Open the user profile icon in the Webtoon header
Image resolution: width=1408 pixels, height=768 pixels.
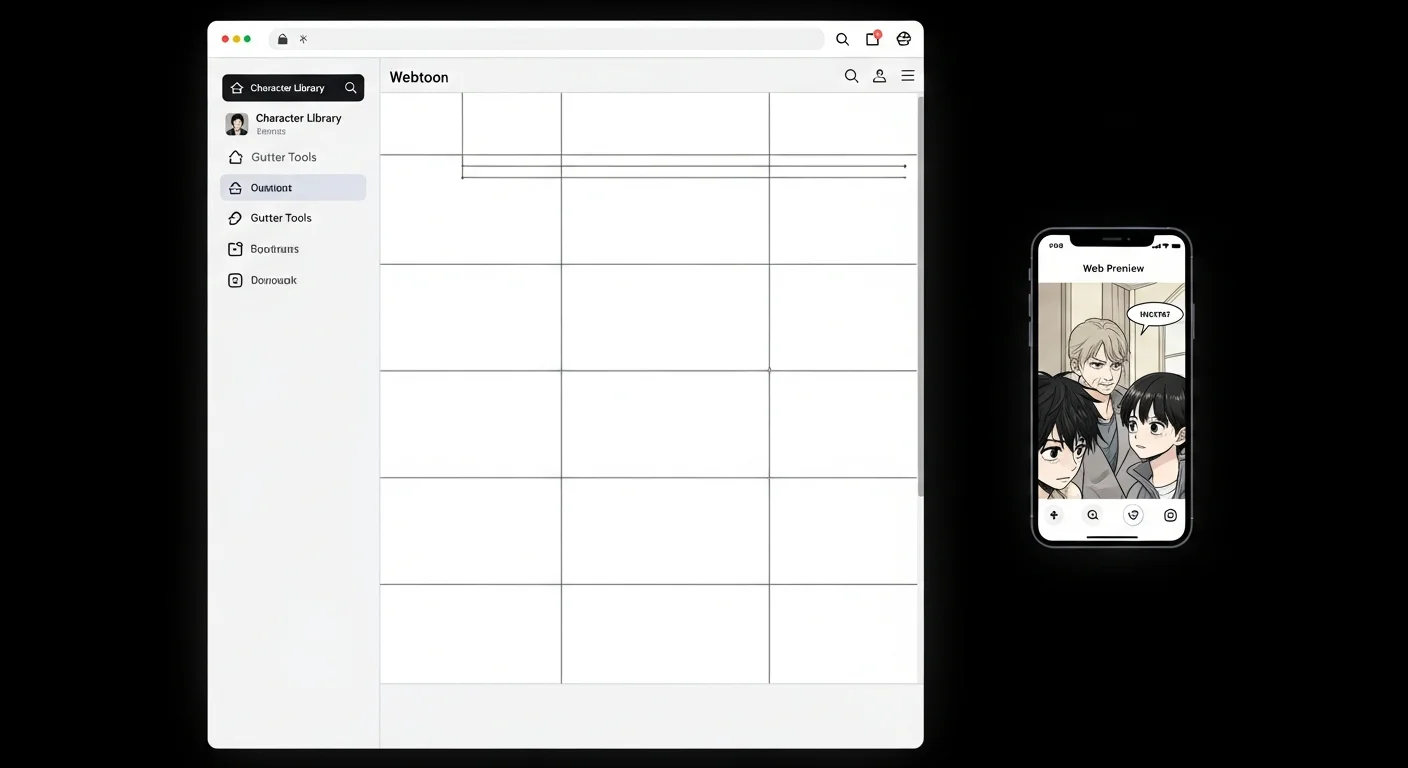(880, 76)
